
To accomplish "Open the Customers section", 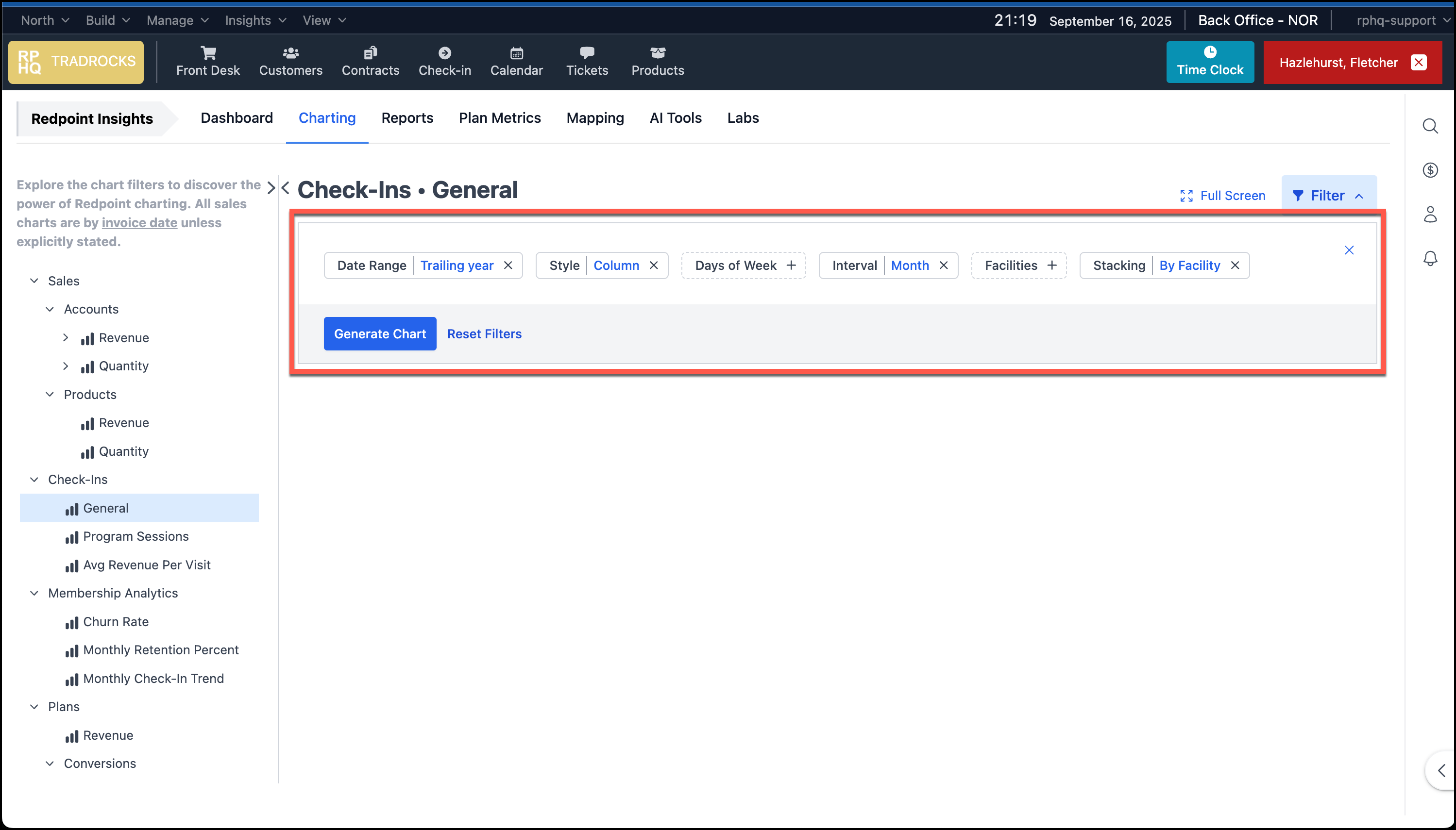I will click(x=290, y=62).
